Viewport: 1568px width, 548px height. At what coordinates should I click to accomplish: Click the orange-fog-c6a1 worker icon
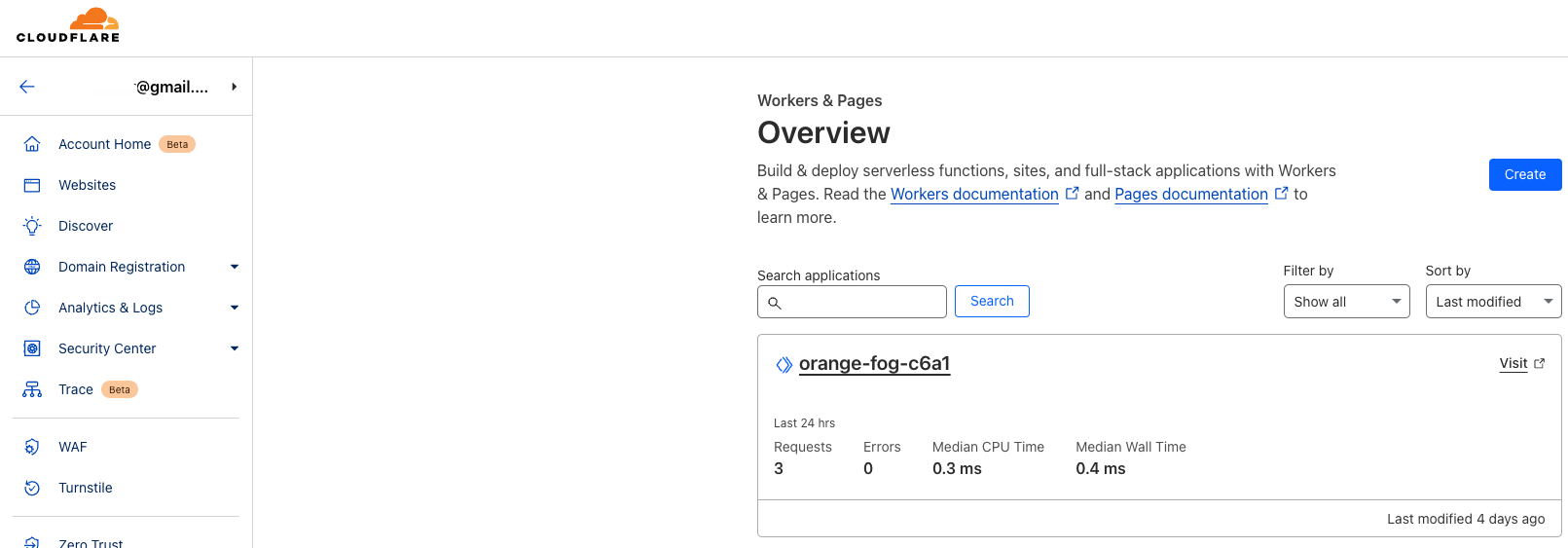pyautogui.click(x=784, y=364)
